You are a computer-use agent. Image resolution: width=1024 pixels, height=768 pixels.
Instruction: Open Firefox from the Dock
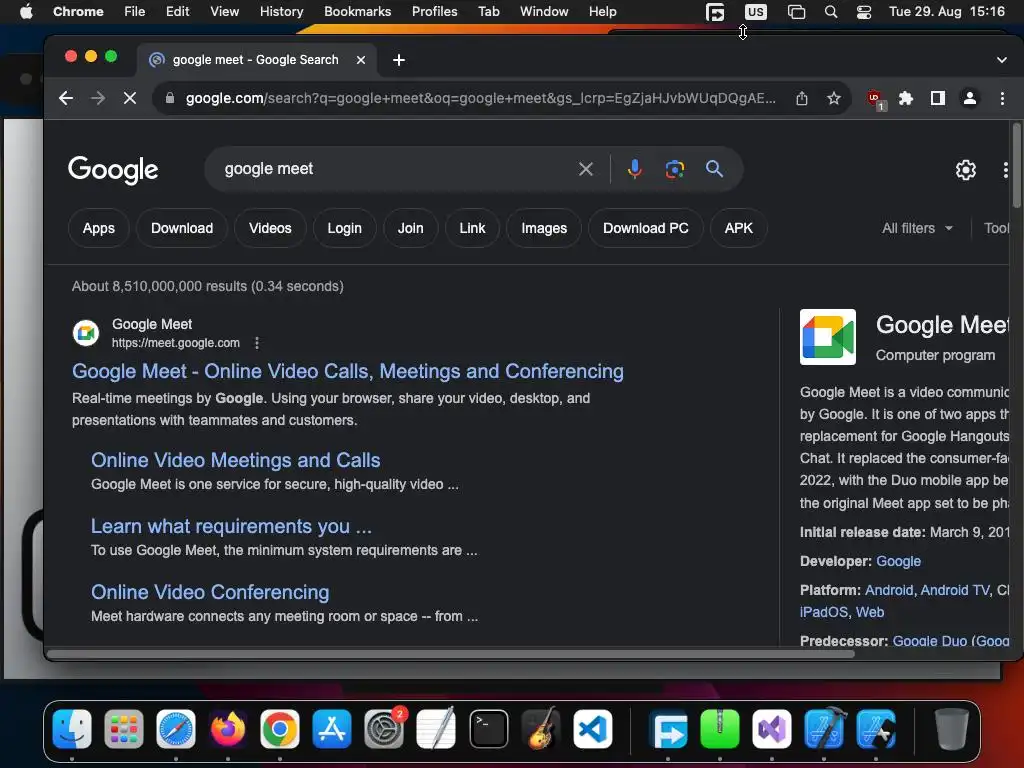point(227,729)
